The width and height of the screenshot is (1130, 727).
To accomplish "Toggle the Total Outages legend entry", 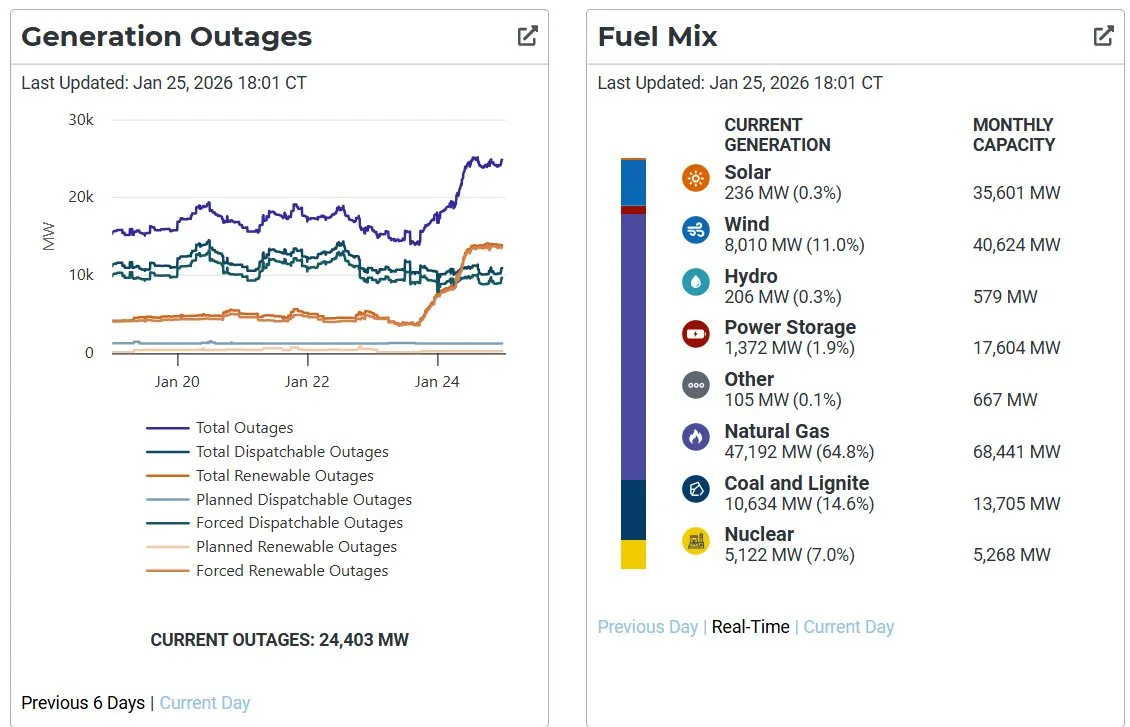I will (246, 428).
